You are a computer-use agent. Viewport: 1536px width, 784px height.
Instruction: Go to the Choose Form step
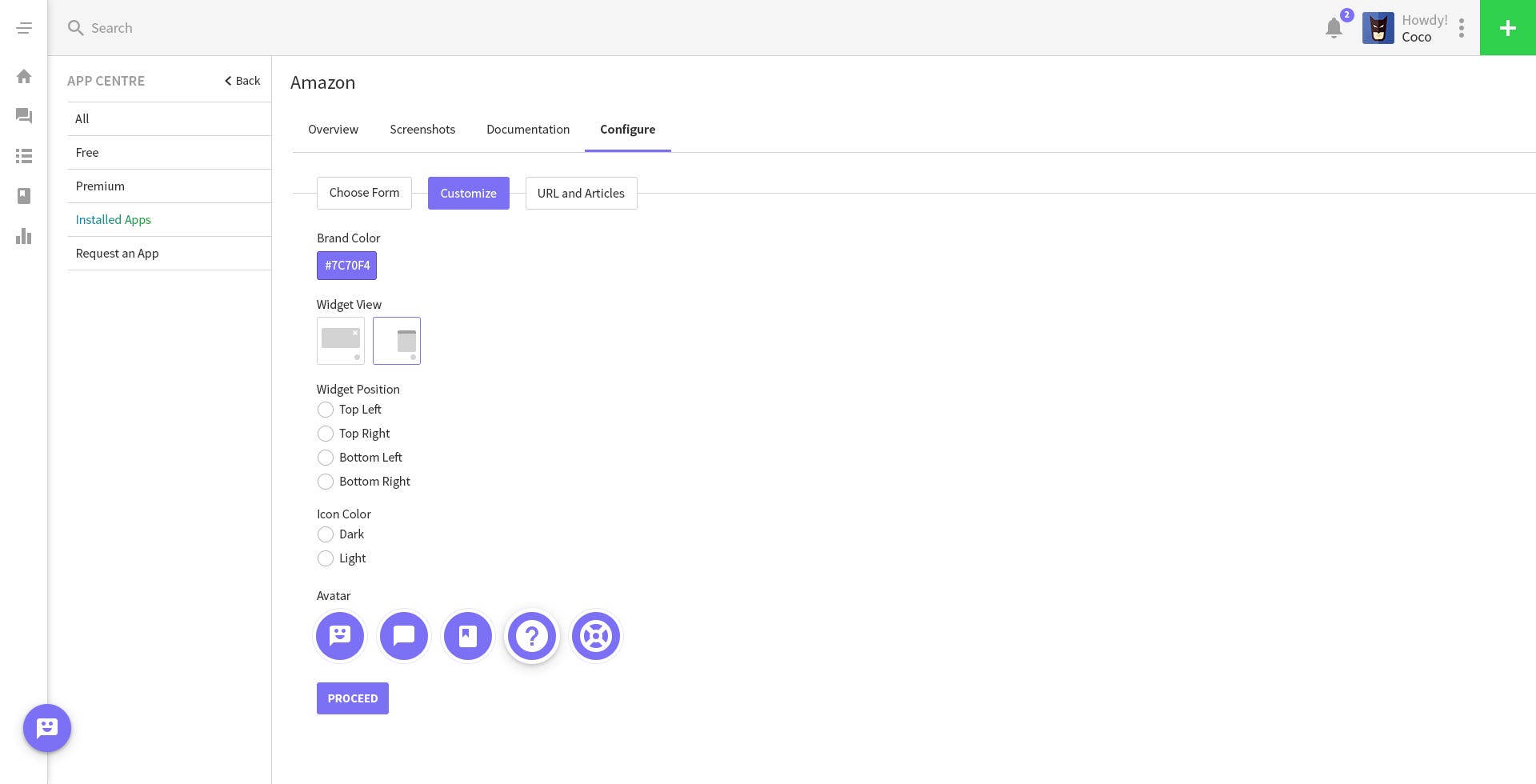pos(364,193)
